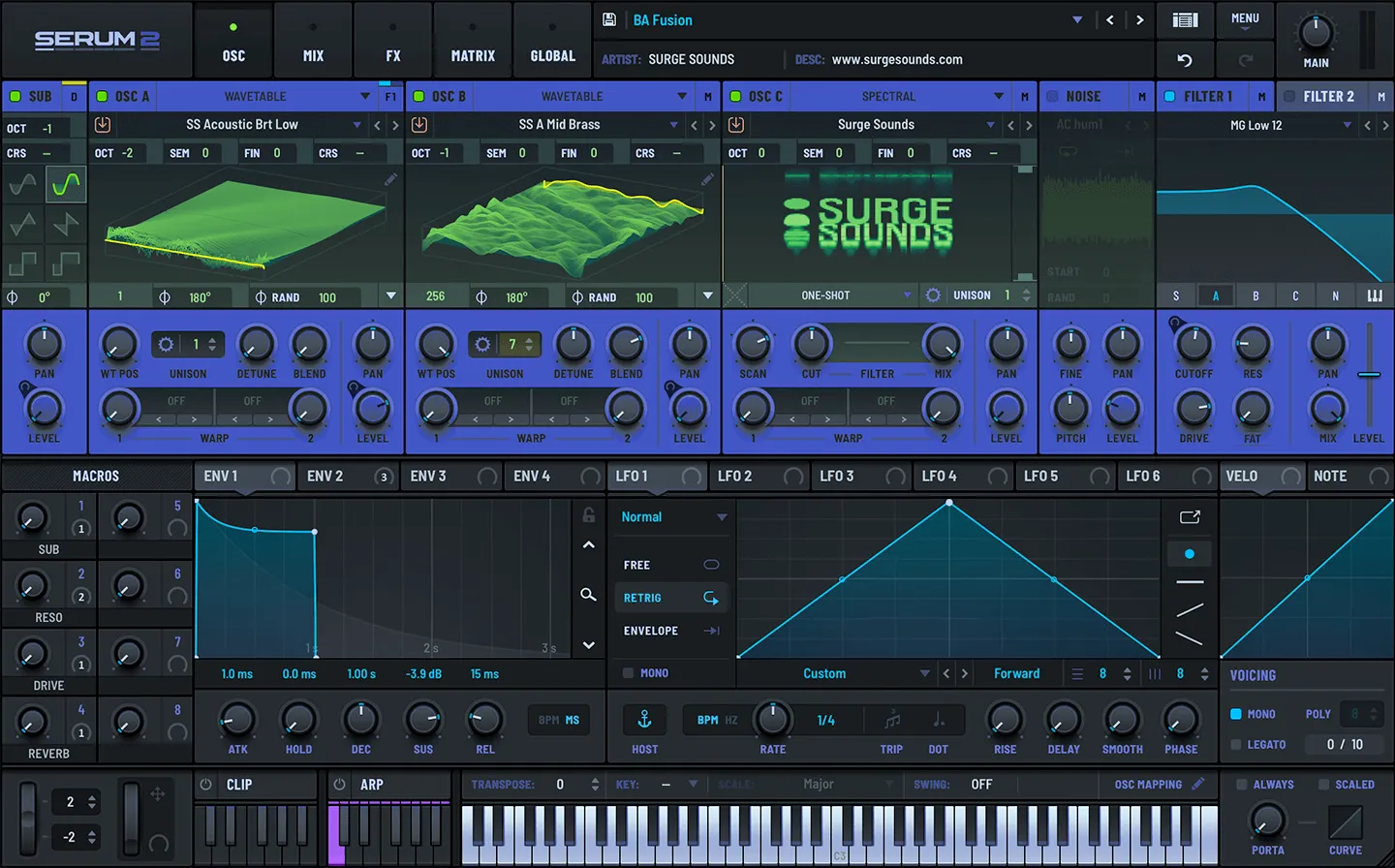1395x868 pixels.
Task: Click the envelope lock icon
Action: pos(588,515)
